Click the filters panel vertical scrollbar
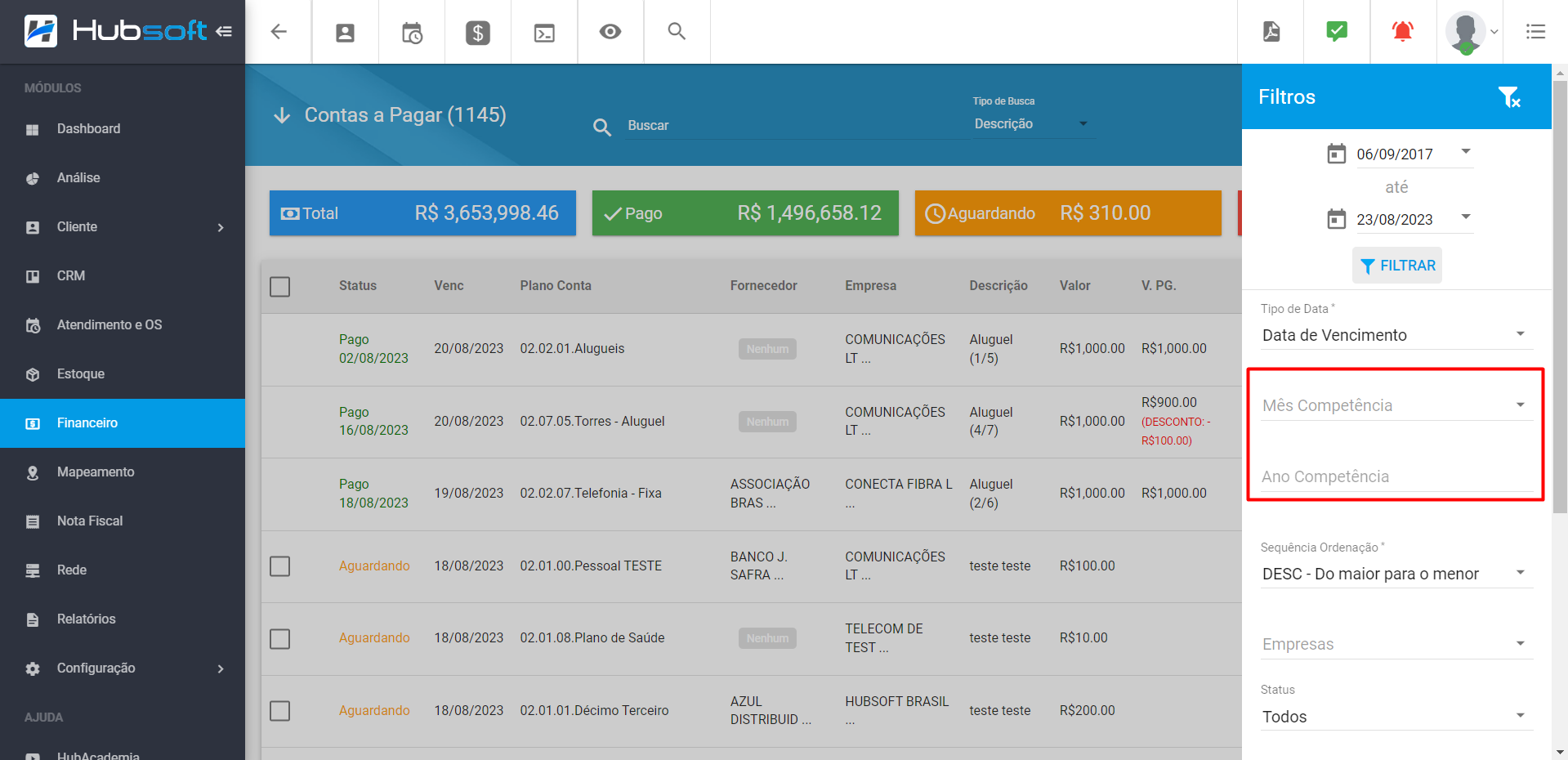1568x760 pixels. (x=1560, y=298)
